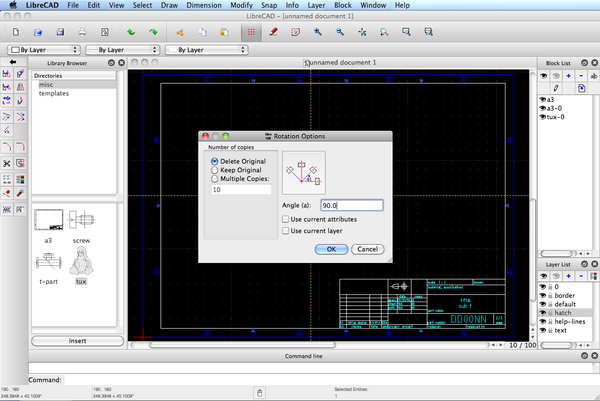Image resolution: width=600 pixels, height=401 pixels.
Task: Activate window zoom tool
Action: click(x=406, y=32)
